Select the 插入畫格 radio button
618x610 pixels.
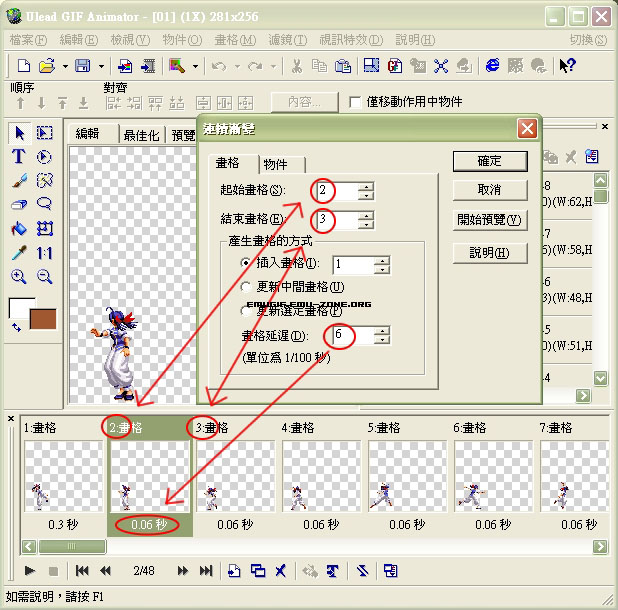tap(246, 262)
